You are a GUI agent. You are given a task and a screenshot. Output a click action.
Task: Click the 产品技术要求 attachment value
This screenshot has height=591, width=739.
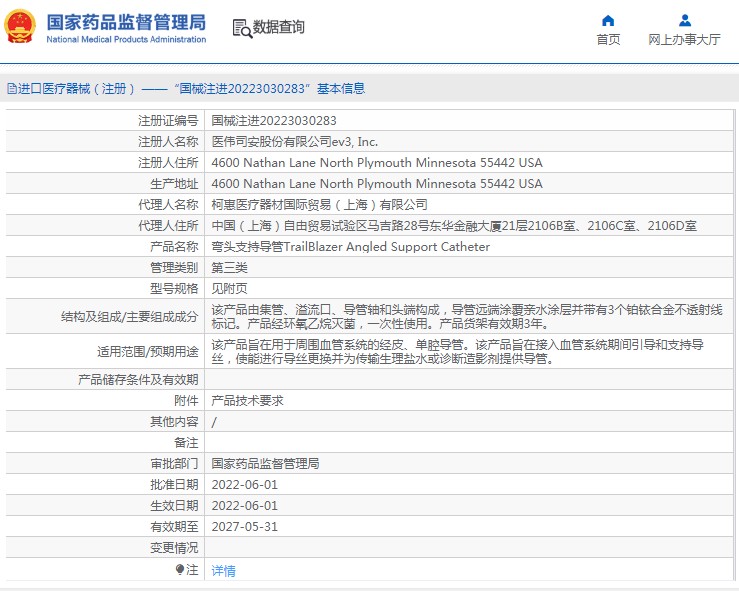(247, 401)
